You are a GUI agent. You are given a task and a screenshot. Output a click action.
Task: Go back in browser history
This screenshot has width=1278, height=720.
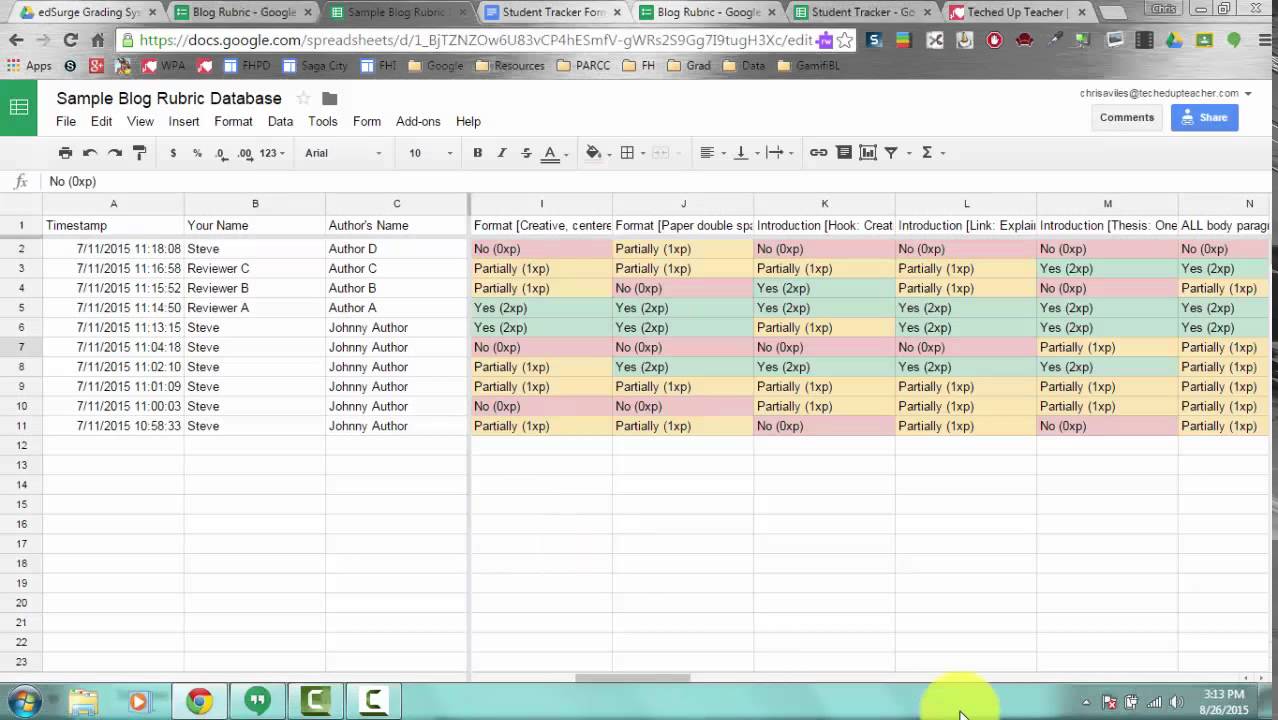pos(16,40)
